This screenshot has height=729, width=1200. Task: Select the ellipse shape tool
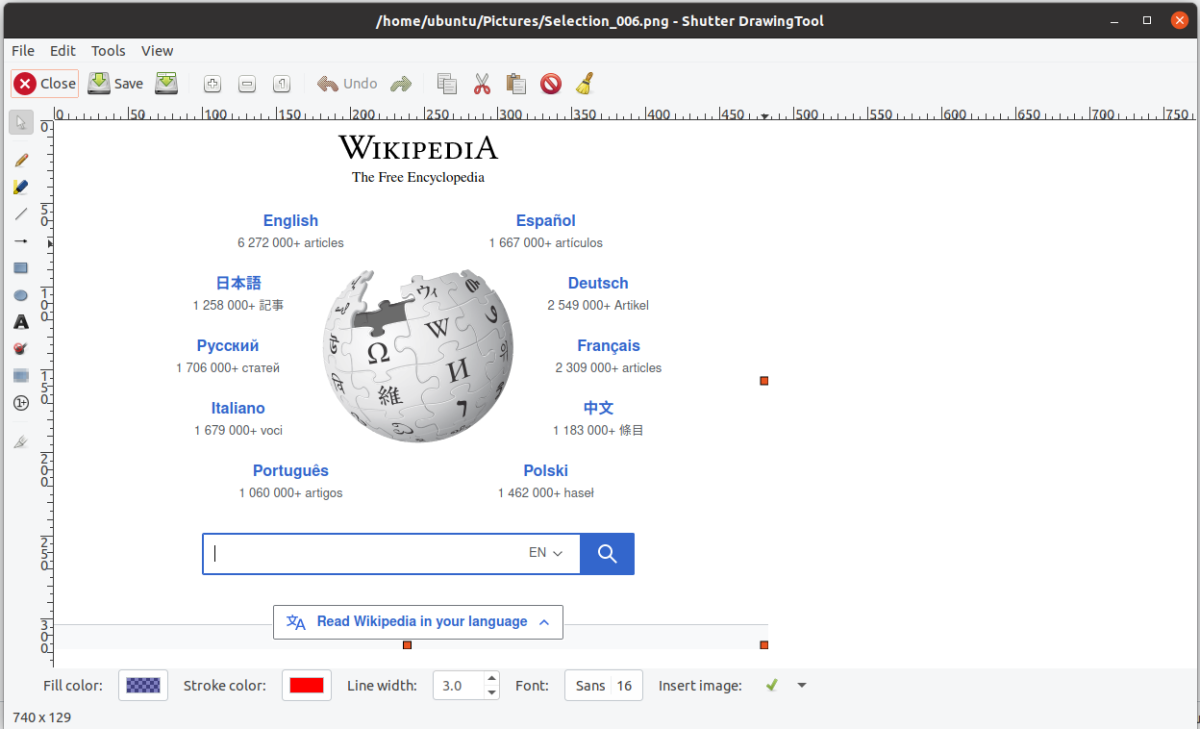tap(21, 295)
